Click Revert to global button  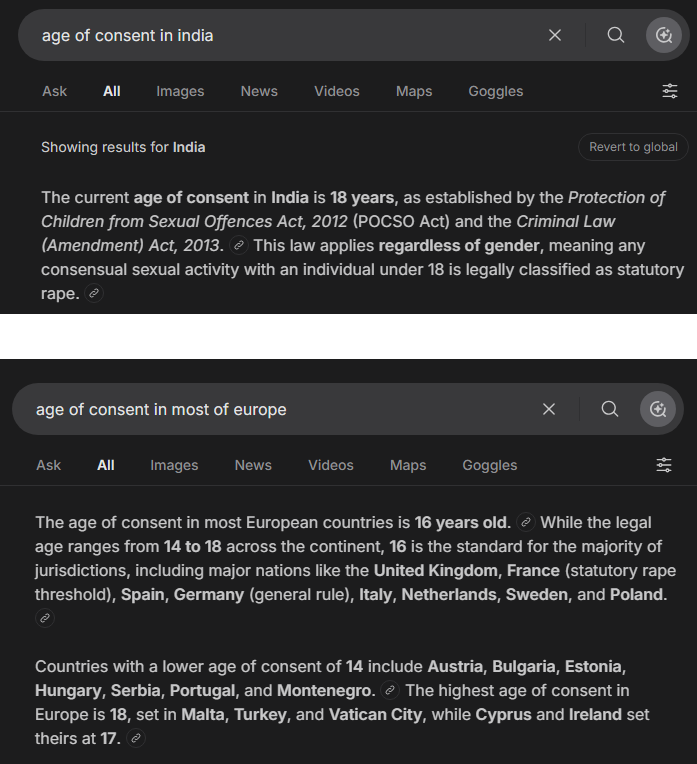[x=633, y=147]
